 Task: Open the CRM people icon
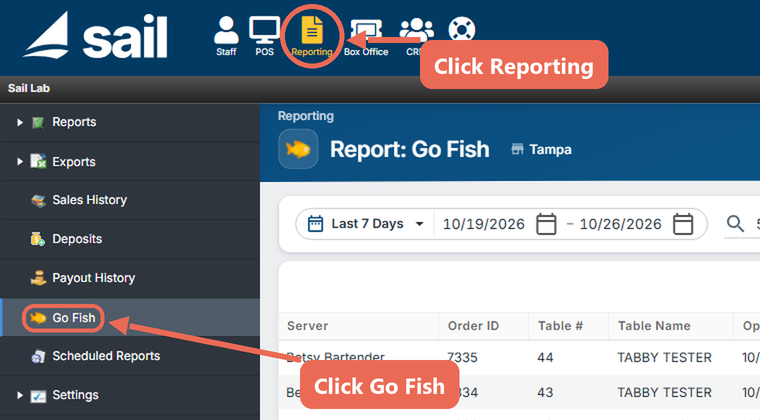point(416,30)
